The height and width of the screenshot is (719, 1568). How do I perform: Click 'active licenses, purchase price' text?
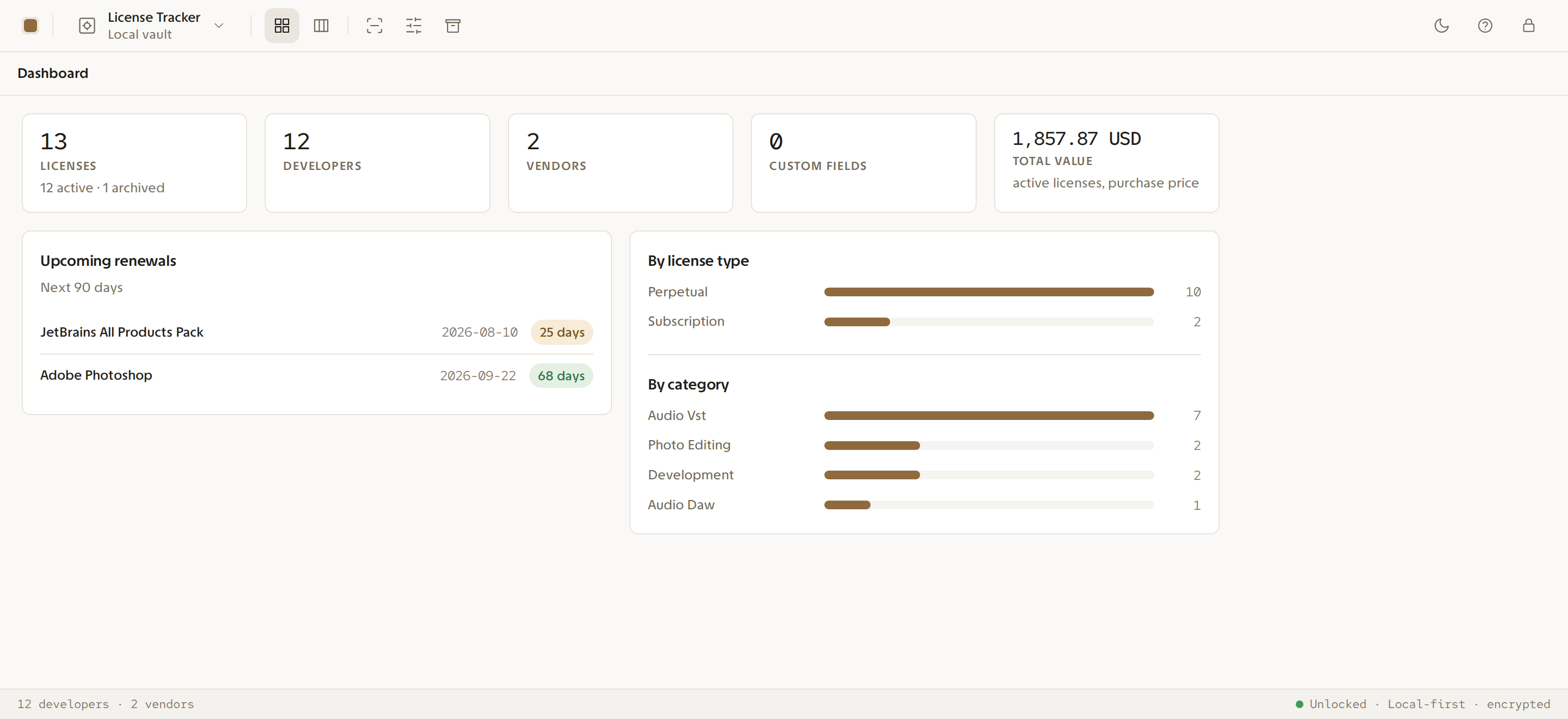point(1105,182)
